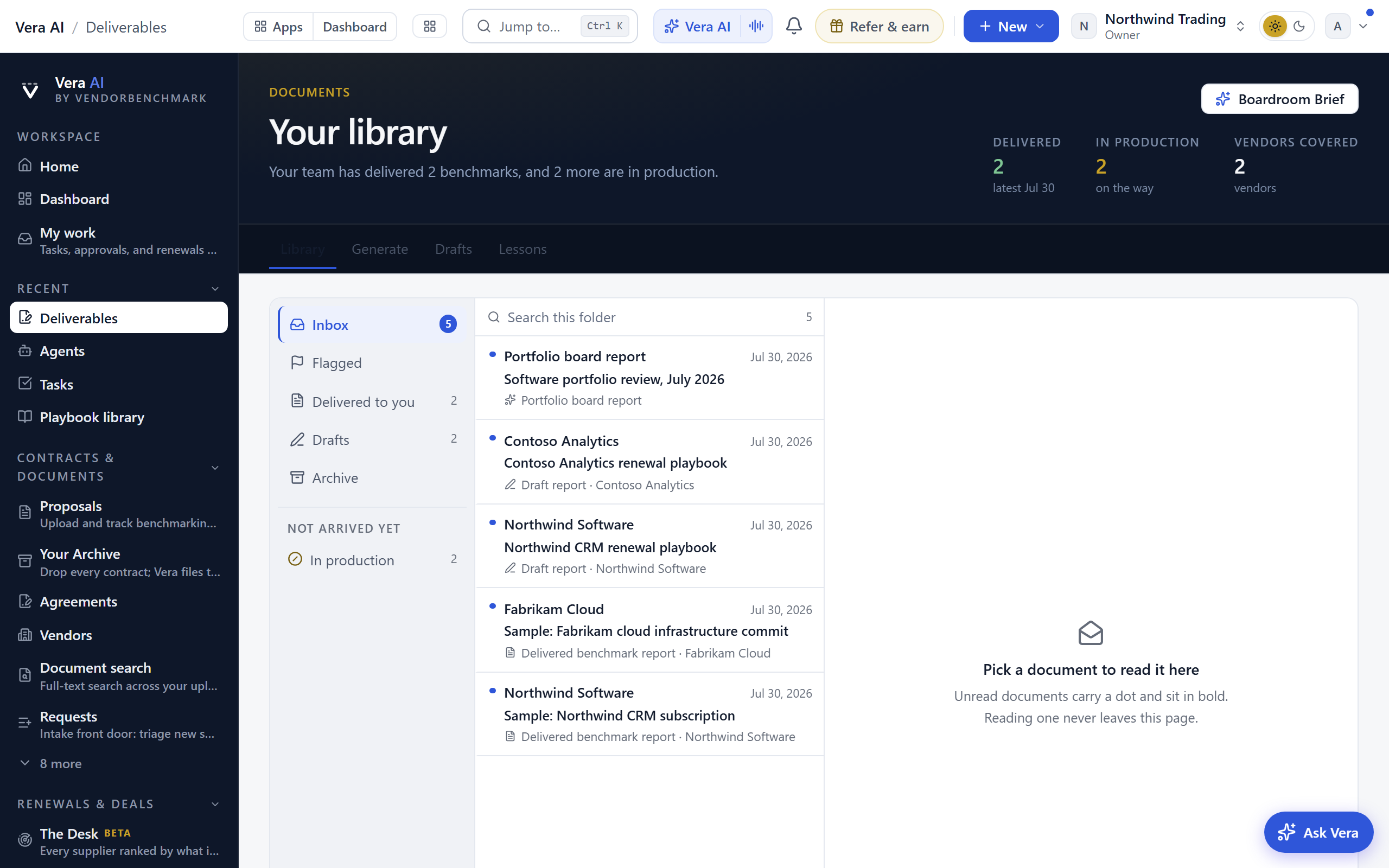Switch to the Generate tab
1389x868 pixels.
(x=379, y=249)
